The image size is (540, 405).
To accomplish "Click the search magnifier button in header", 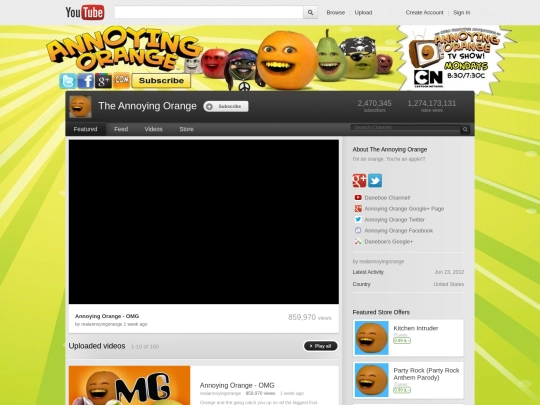I will point(310,12).
